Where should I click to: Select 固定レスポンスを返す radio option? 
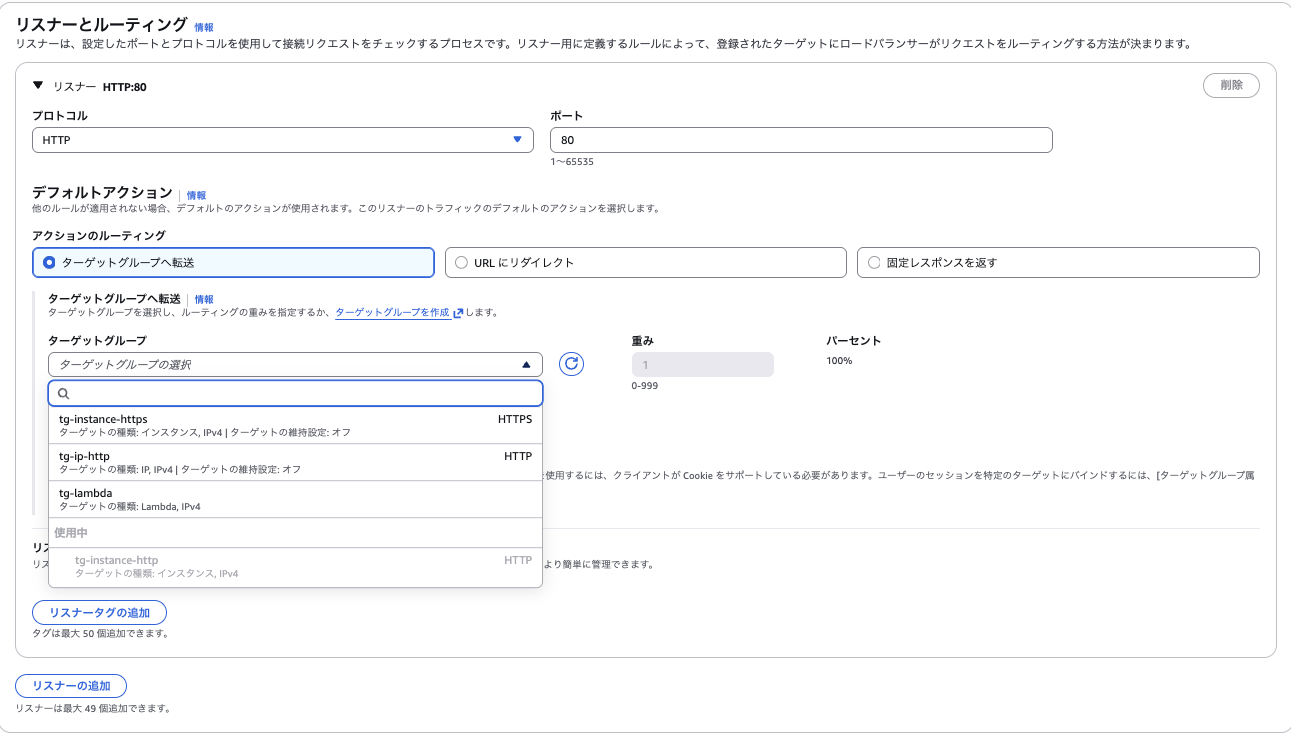[x=874, y=263]
